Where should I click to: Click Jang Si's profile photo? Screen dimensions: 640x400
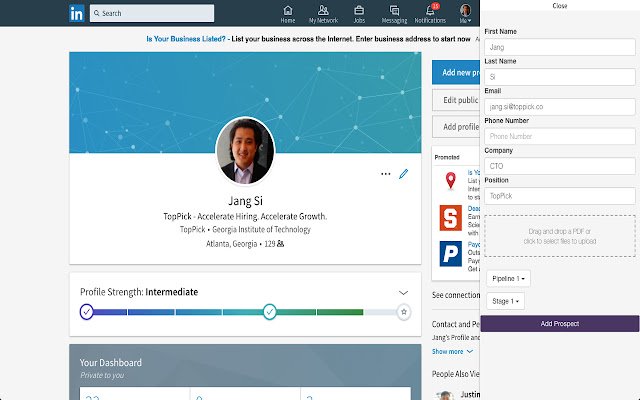[245, 151]
